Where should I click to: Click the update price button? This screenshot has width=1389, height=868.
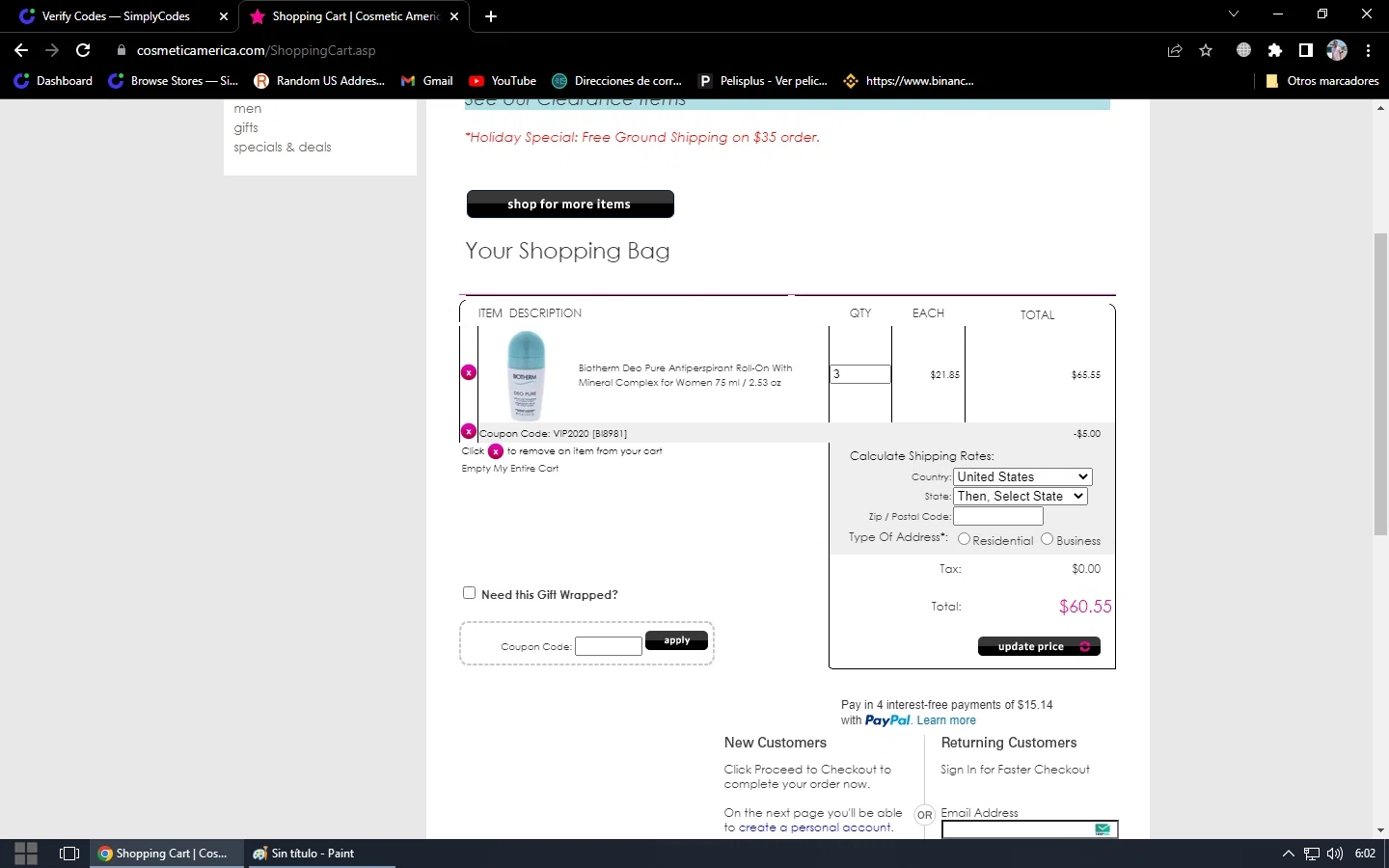pyautogui.click(x=1039, y=646)
